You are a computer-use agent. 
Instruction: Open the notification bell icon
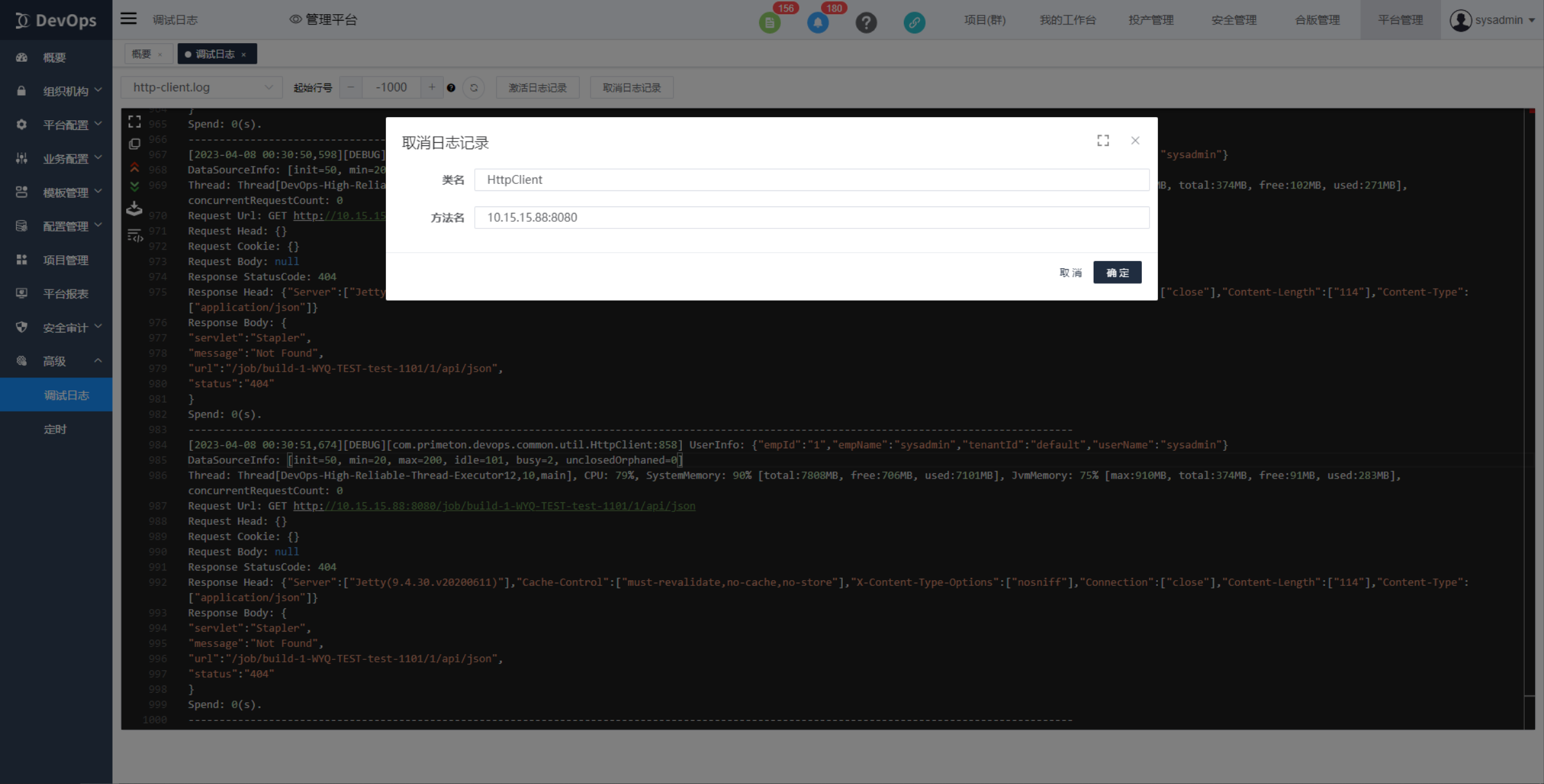[x=818, y=23]
